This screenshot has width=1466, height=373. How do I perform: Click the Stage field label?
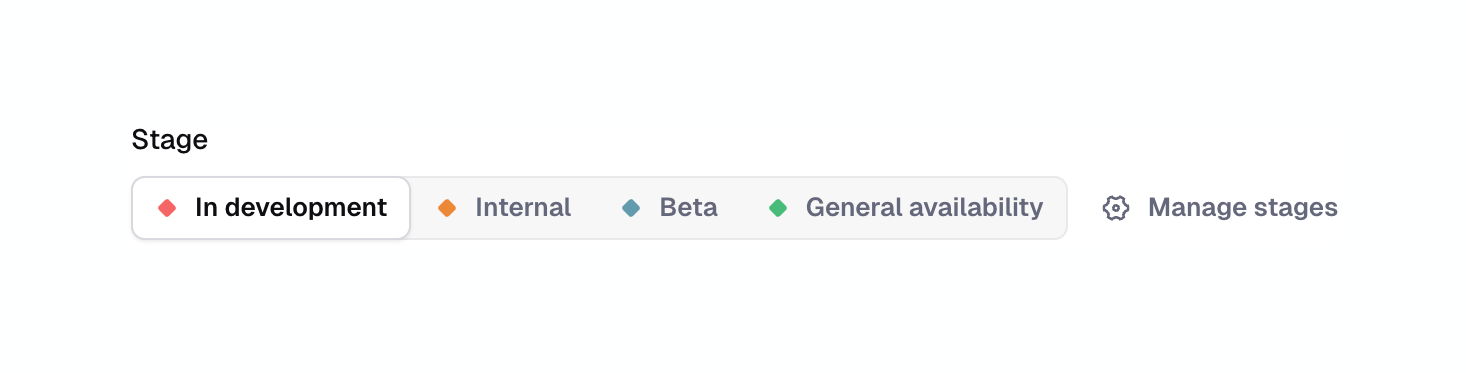coord(170,140)
